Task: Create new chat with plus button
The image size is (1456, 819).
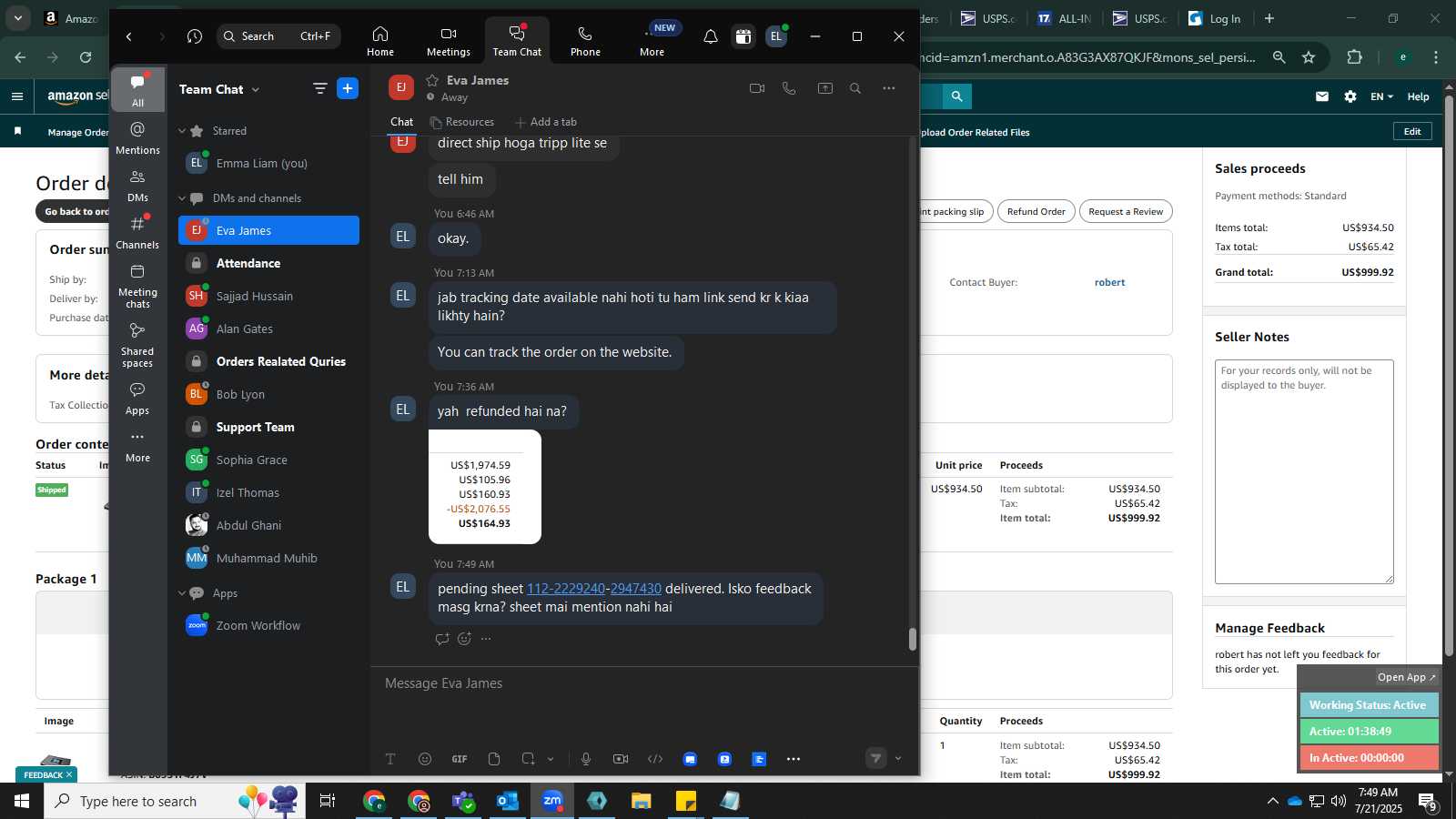Action: (348, 88)
